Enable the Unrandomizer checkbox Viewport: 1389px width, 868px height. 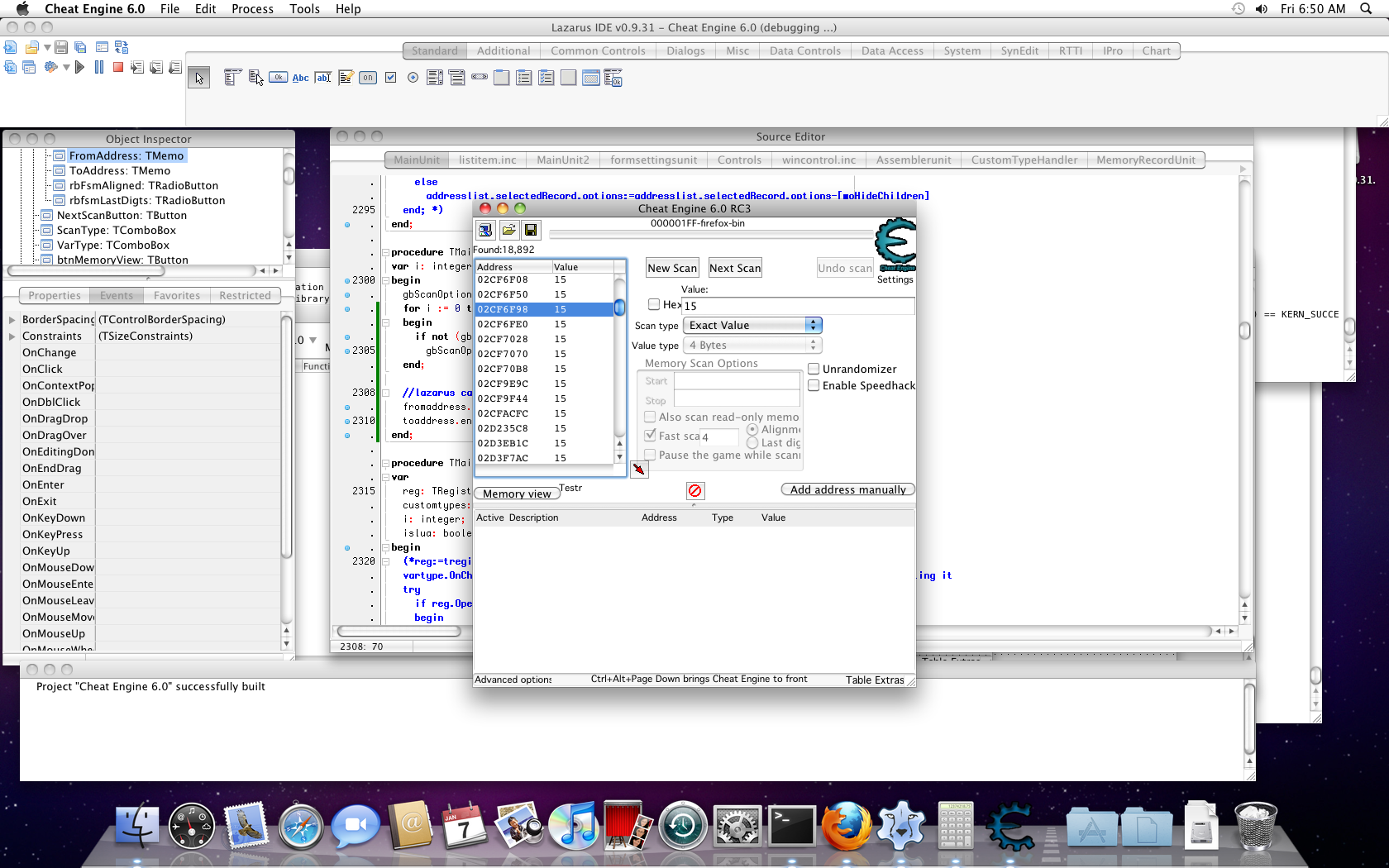tap(814, 369)
